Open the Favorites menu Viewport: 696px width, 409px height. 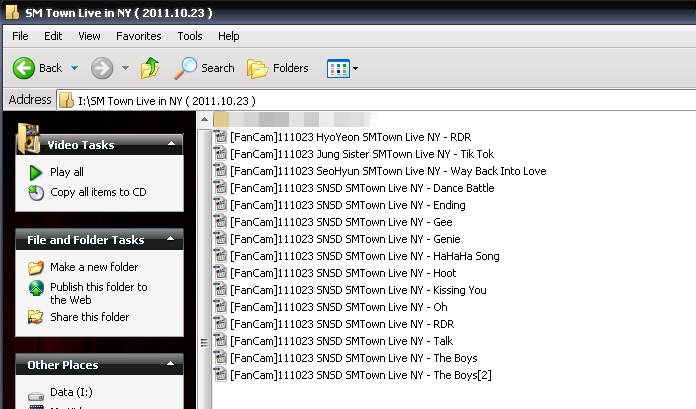coord(138,36)
